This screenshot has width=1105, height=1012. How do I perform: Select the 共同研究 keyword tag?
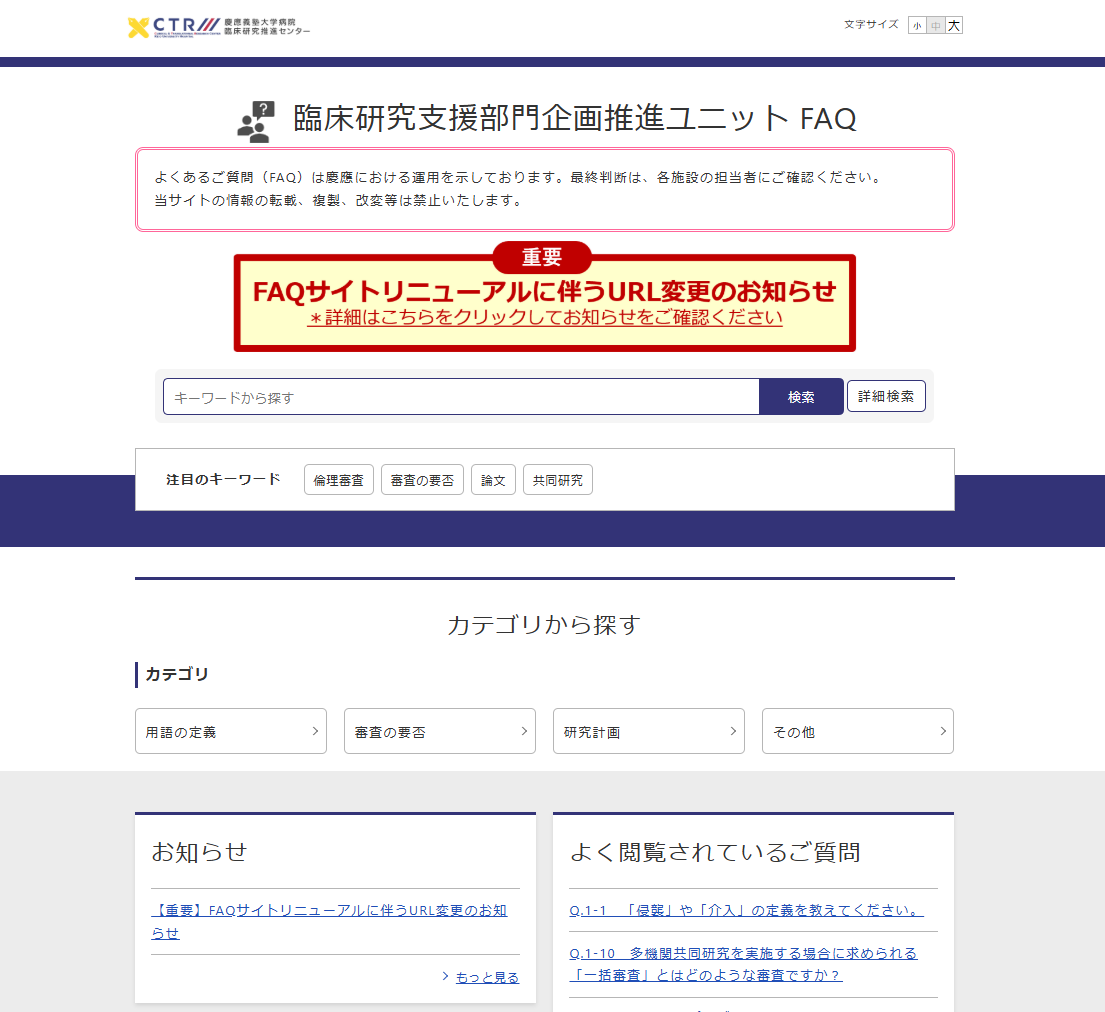pos(557,480)
